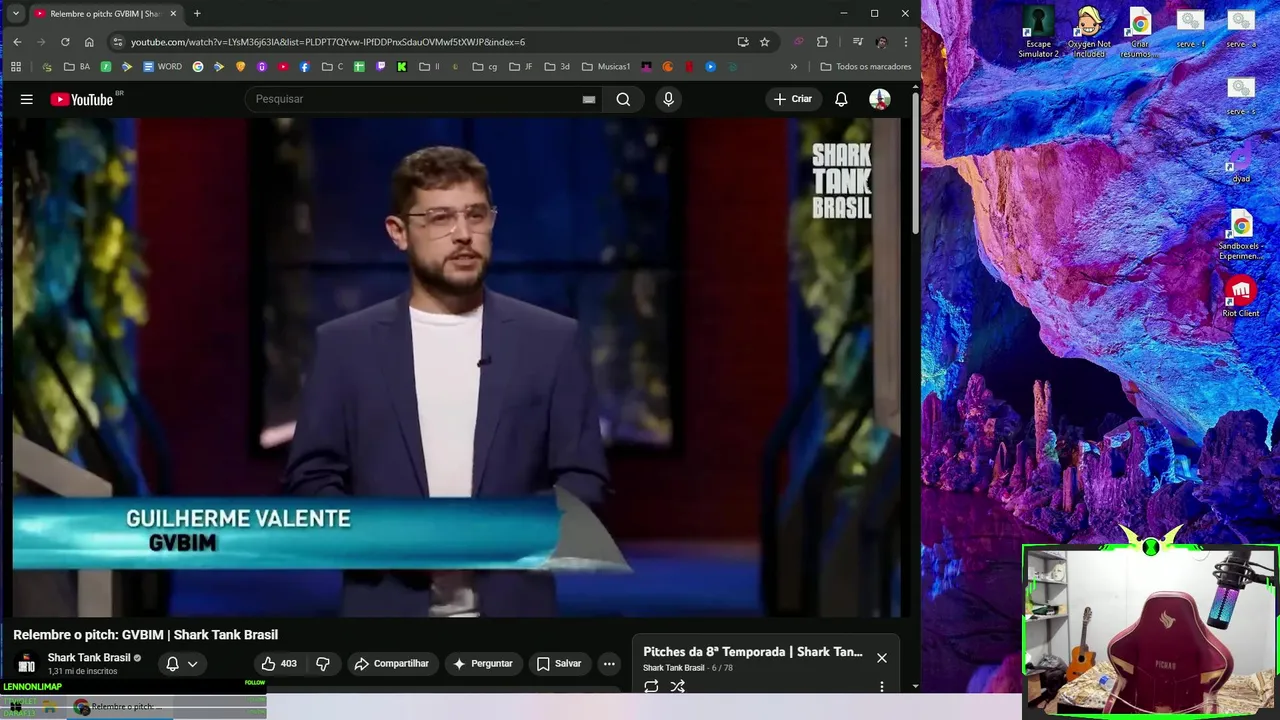
Task: Show hidden bookmarks with the chevron
Action: pos(794,67)
